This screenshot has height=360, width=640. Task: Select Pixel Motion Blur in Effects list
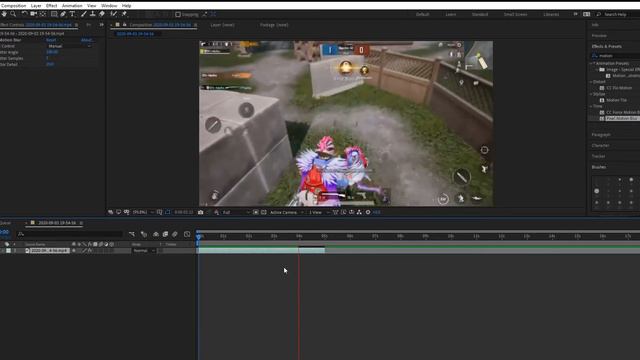[x=622, y=118]
